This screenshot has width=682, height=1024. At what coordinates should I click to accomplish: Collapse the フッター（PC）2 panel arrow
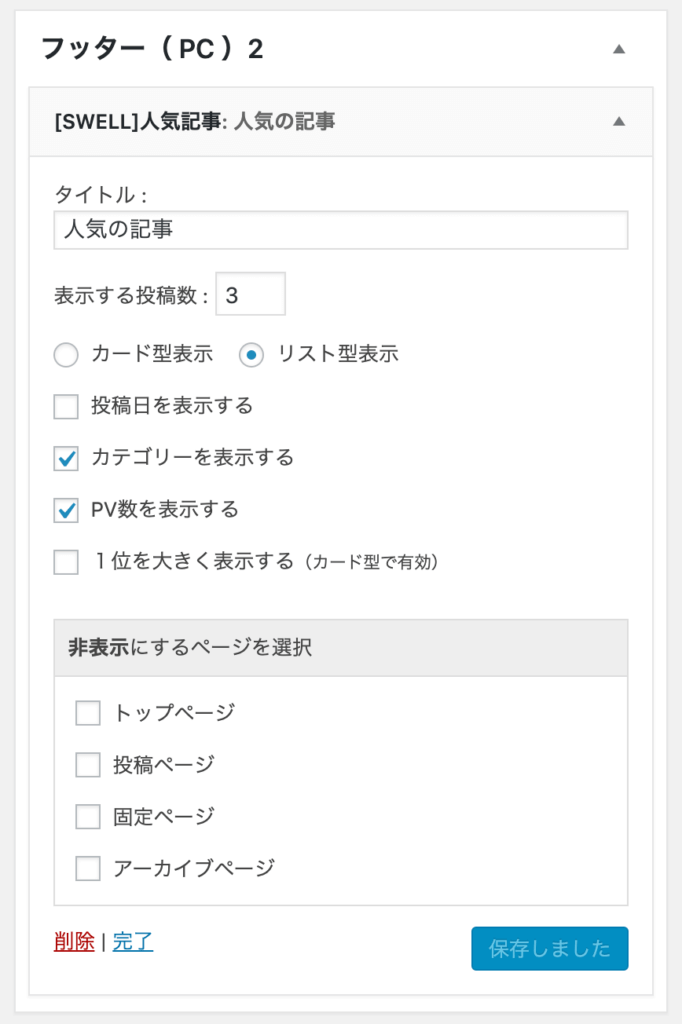tap(619, 47)
